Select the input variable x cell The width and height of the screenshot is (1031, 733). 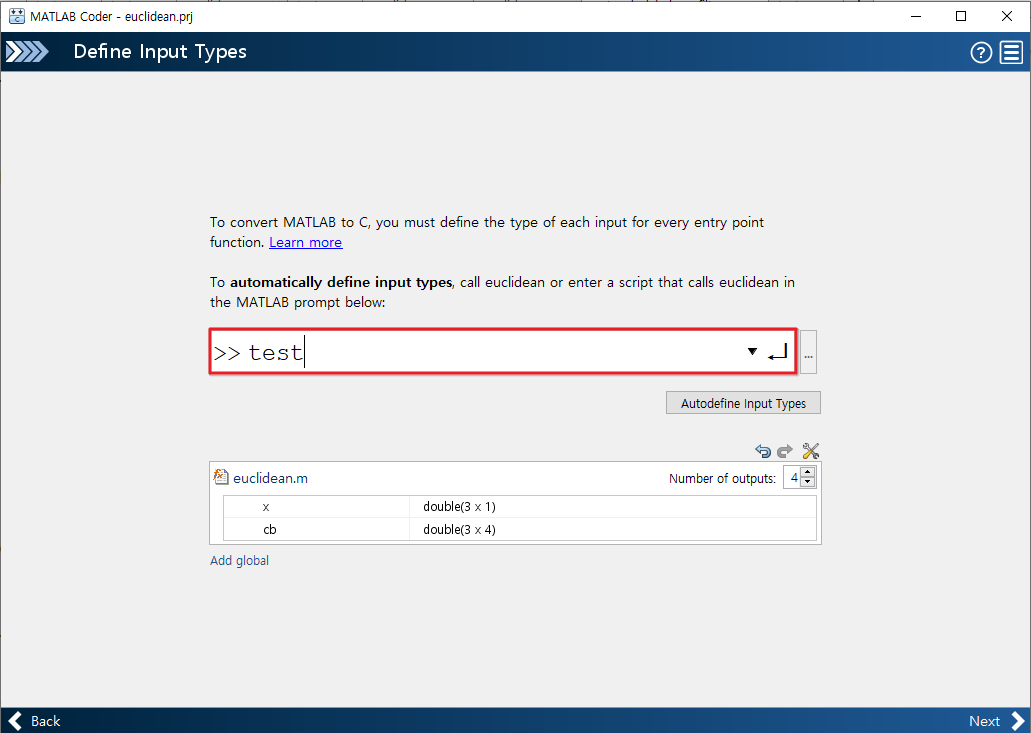[x=316, y=507]
